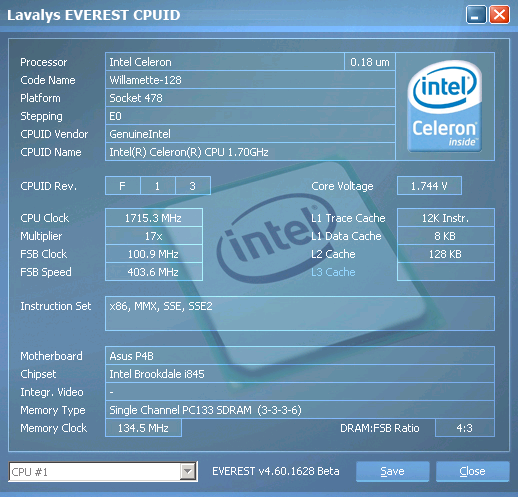The width and height of the screenshot is (518, 497).
Task: Click the '128 KB' L2 cache value
Action: click(446, 254)
